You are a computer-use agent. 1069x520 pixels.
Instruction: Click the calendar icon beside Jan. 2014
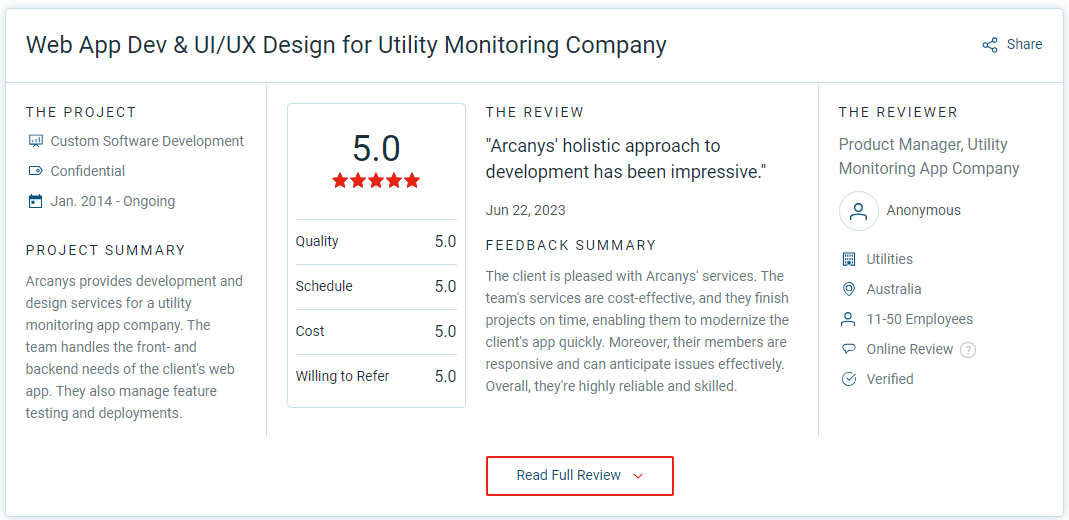click(x=36, y=201)
